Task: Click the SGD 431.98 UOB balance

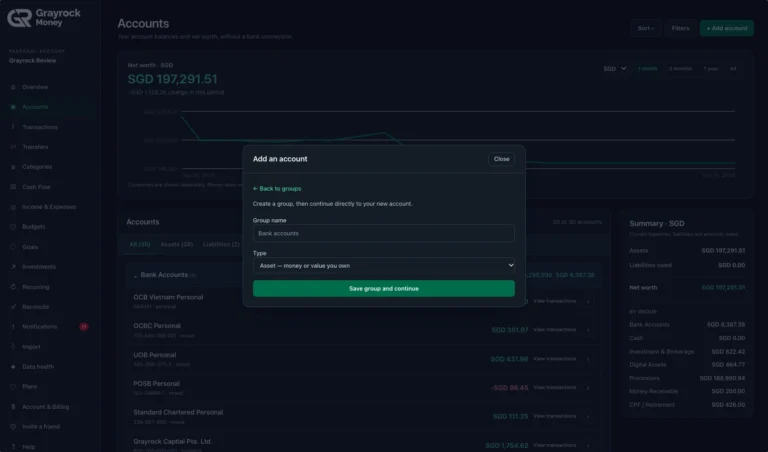Action: point(509,359)
